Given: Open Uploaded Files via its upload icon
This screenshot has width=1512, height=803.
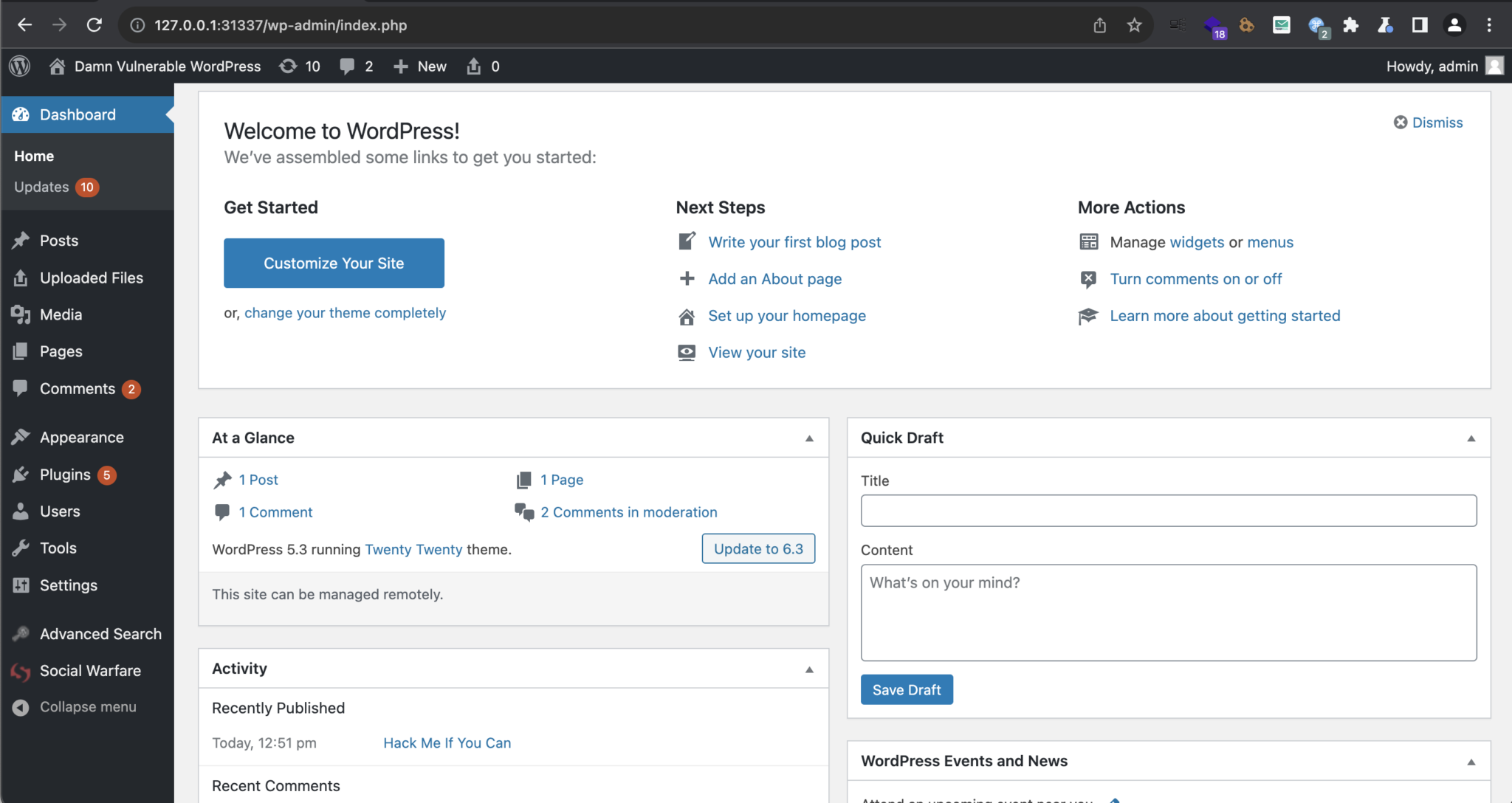Looking at the screenshot, I should 21,278.
